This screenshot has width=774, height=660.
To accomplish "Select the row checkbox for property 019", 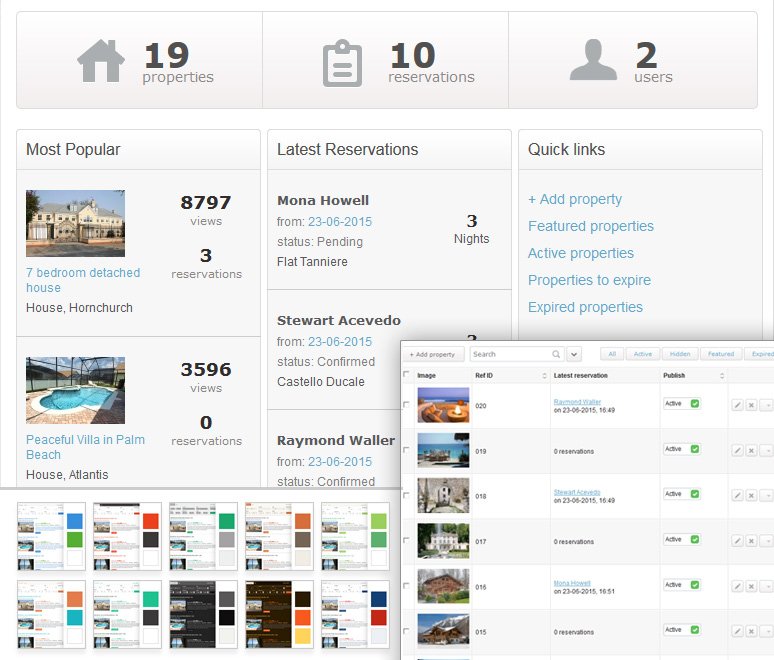I will 406,450.
